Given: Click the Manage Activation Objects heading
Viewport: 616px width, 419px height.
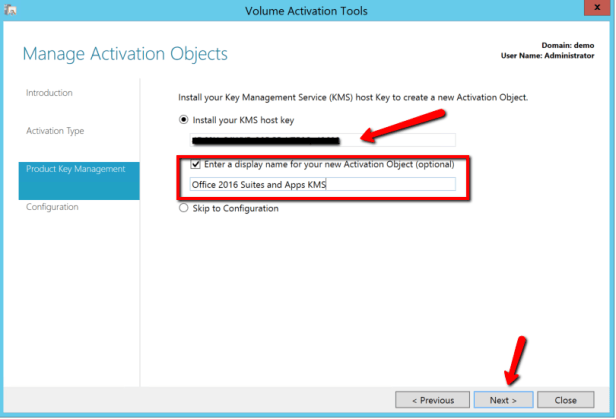Looking at the screenshot, I should [125, 54].
